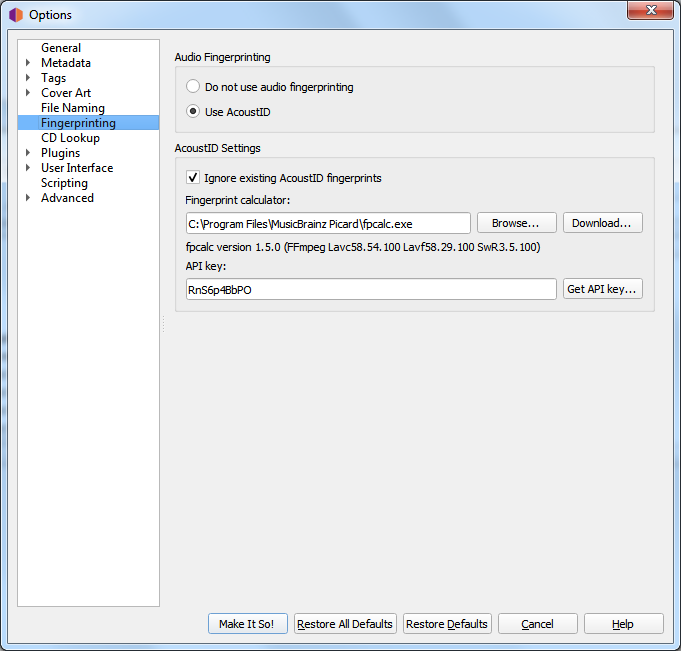Screen dimensions: 681x651
Task: Select 'Do not use audio fingerprinting' option
Action: pos(193,87)
